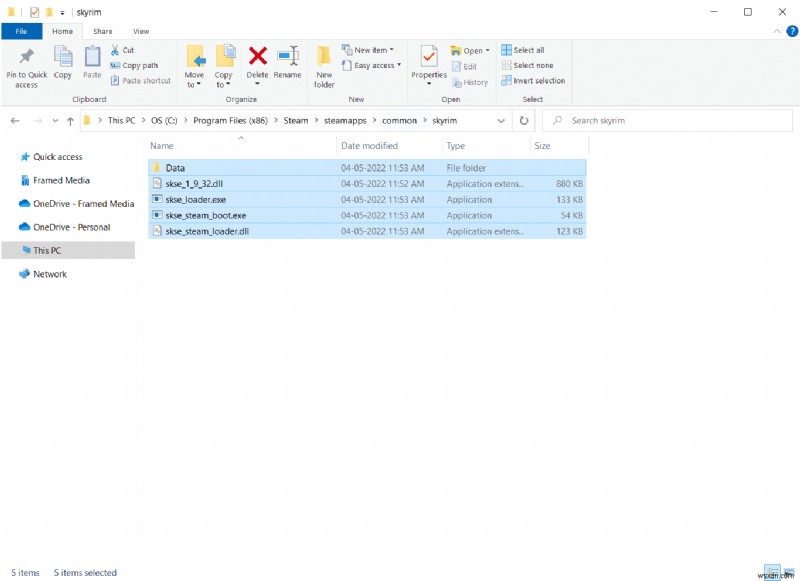Click the red Delete icon
Screen dimensions: 800x581
click(257, 58)
